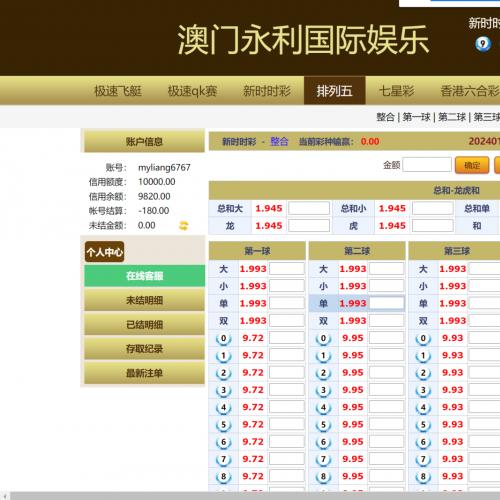Image resolution: width=500 pixels, height=500 pixels.
Task: Click the 虎 bet amount field
Action: [433, 226]
